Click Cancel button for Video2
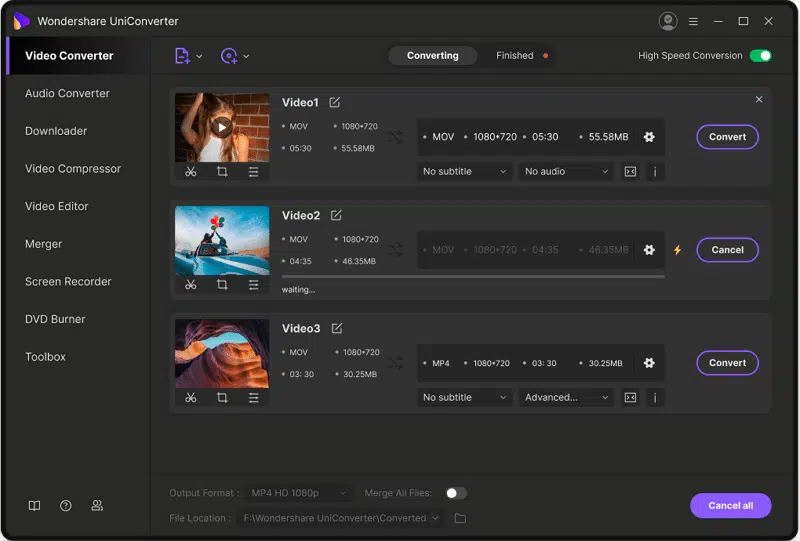This screenshot has width=800, height=541. [x=727, y=250]
